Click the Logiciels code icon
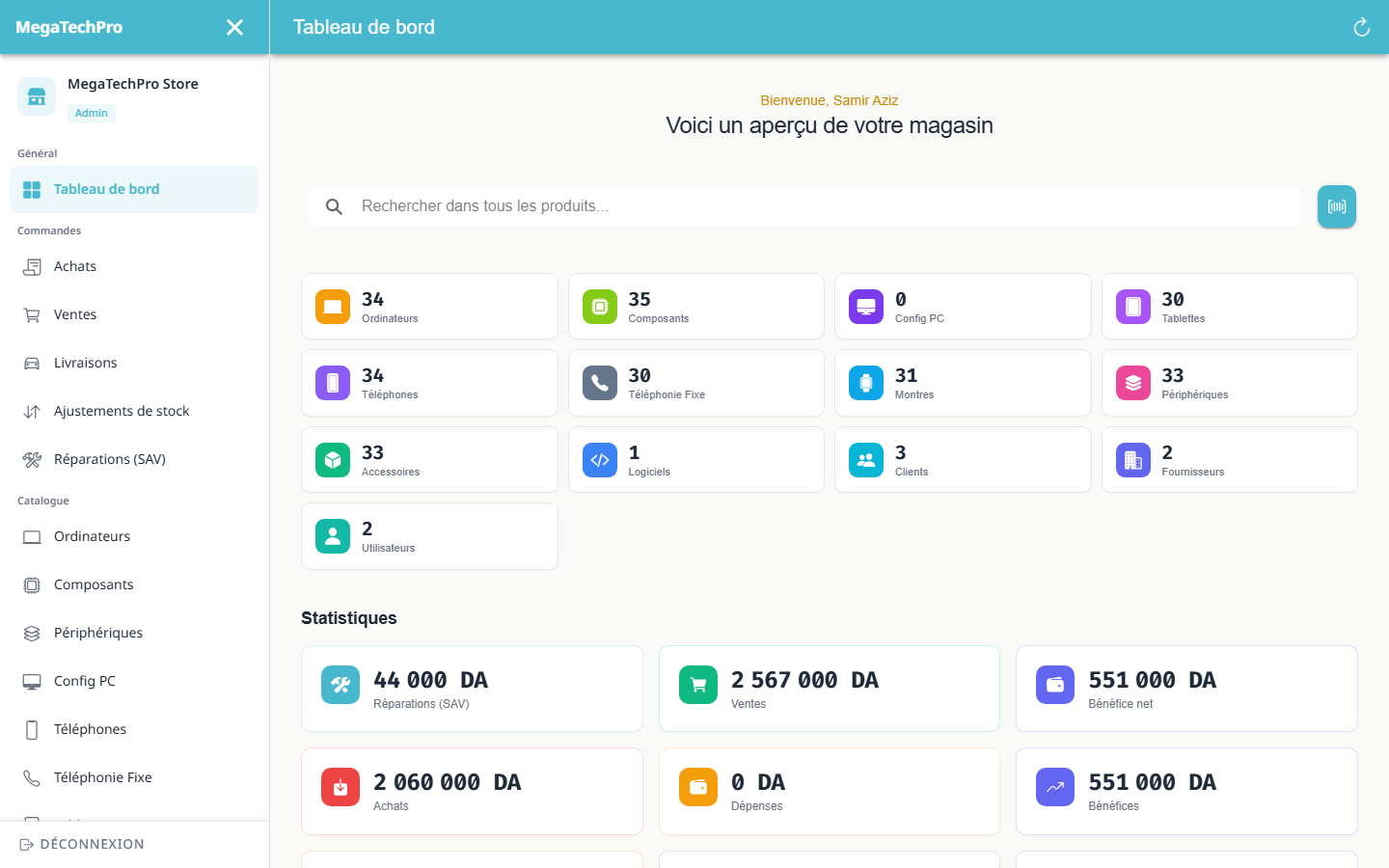 (600, 460)
